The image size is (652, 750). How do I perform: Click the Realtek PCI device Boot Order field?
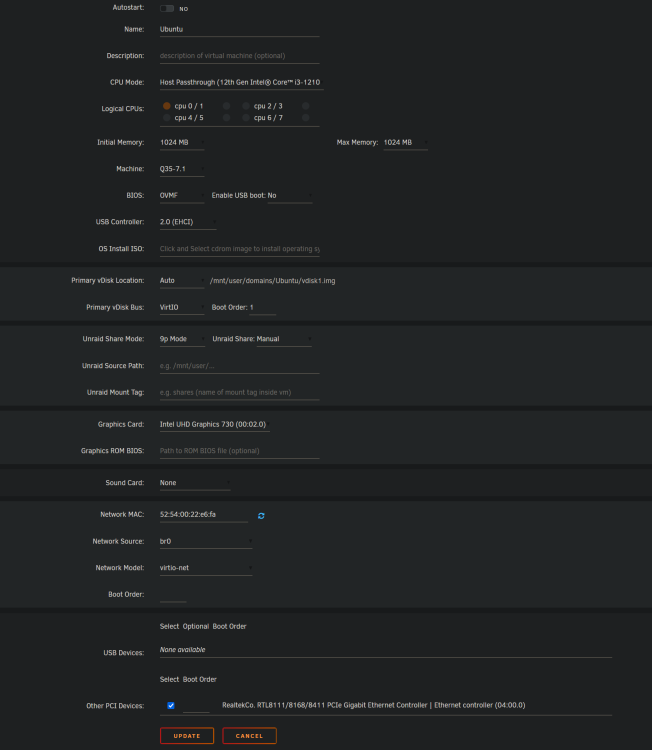(x=196, y=706)
